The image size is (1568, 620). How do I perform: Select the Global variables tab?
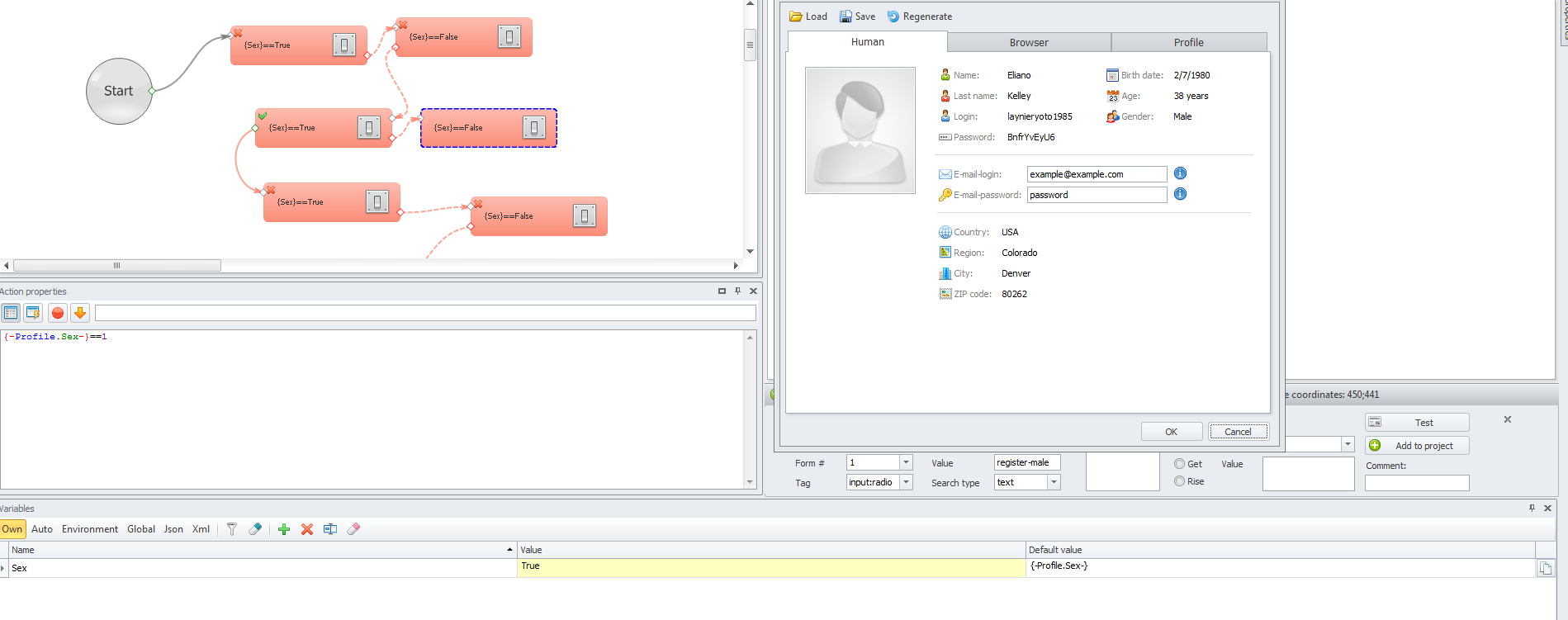[141, 529]
